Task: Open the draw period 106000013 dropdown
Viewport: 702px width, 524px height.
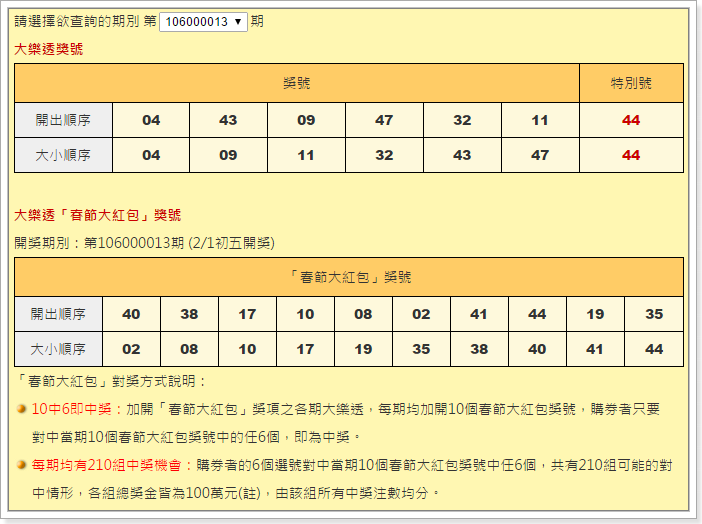Action: click(203, 21)
